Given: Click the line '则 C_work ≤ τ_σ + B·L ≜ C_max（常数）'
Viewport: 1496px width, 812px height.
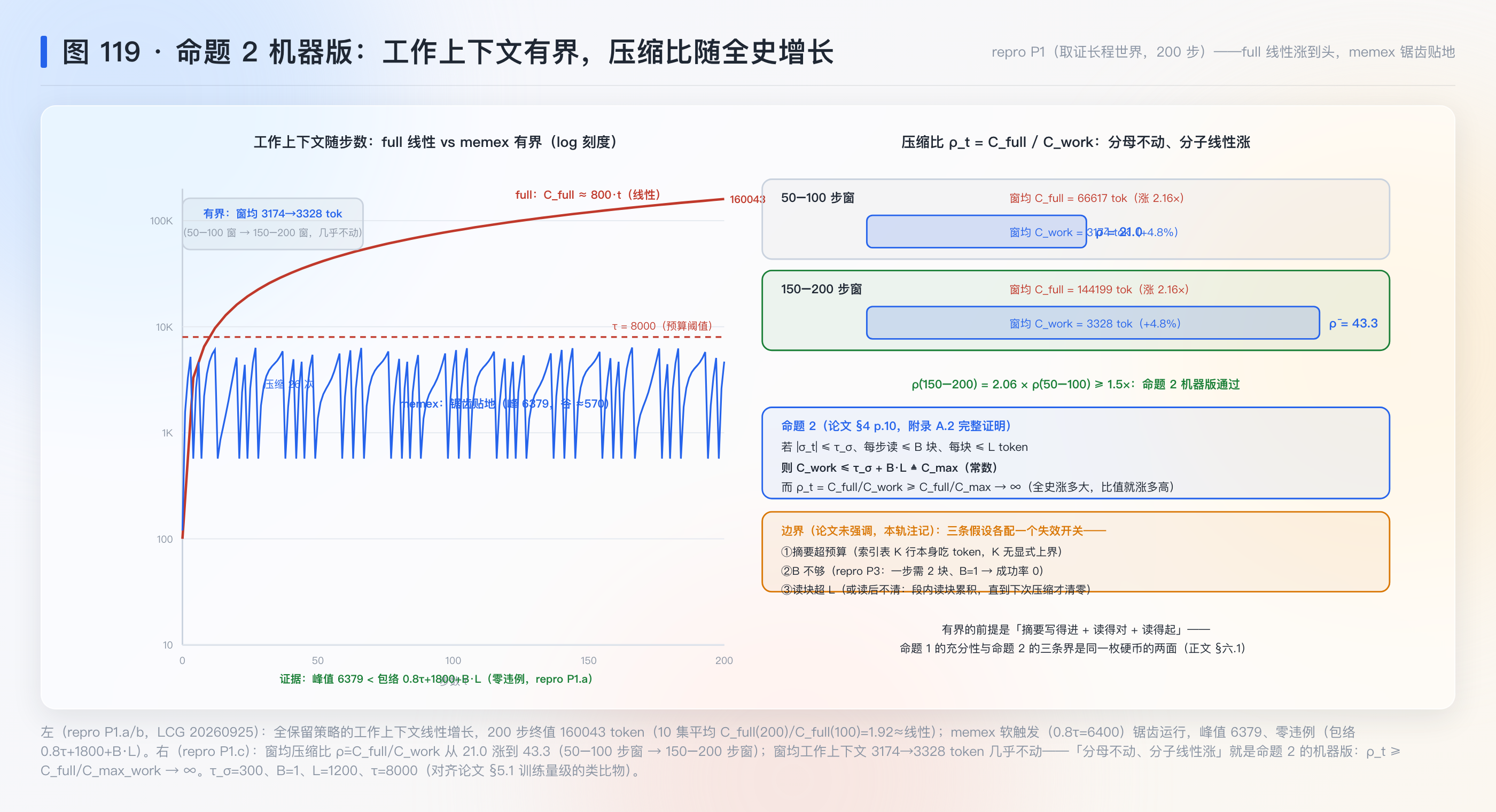Looking at the screenshot, I should (x=891, y=467).
